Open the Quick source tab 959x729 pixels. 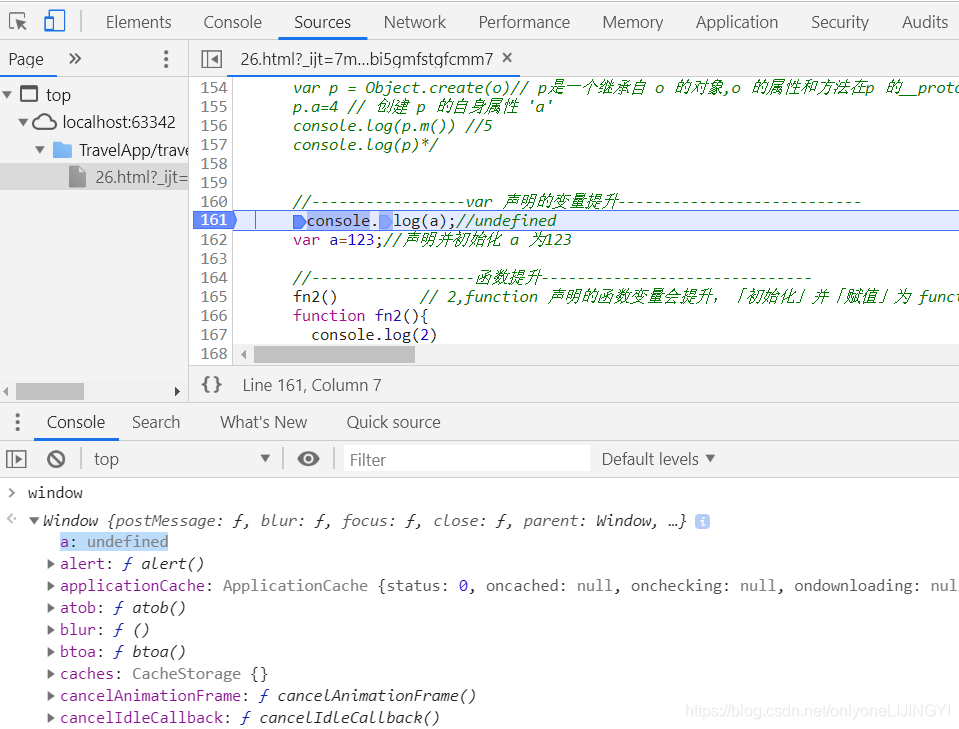click(393, 422)
